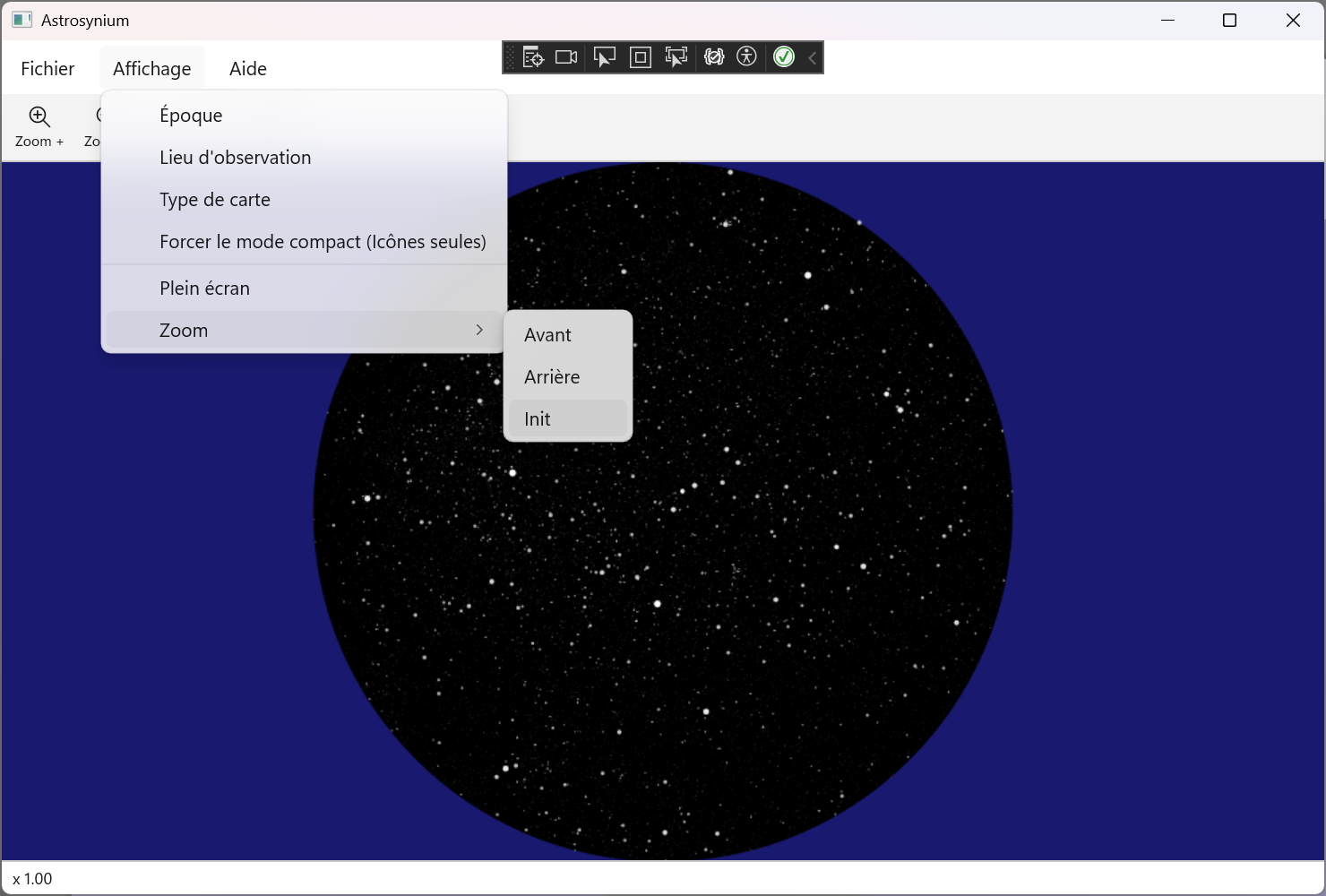Select Lieu d'observation menu entry

(x=236, y=158)
